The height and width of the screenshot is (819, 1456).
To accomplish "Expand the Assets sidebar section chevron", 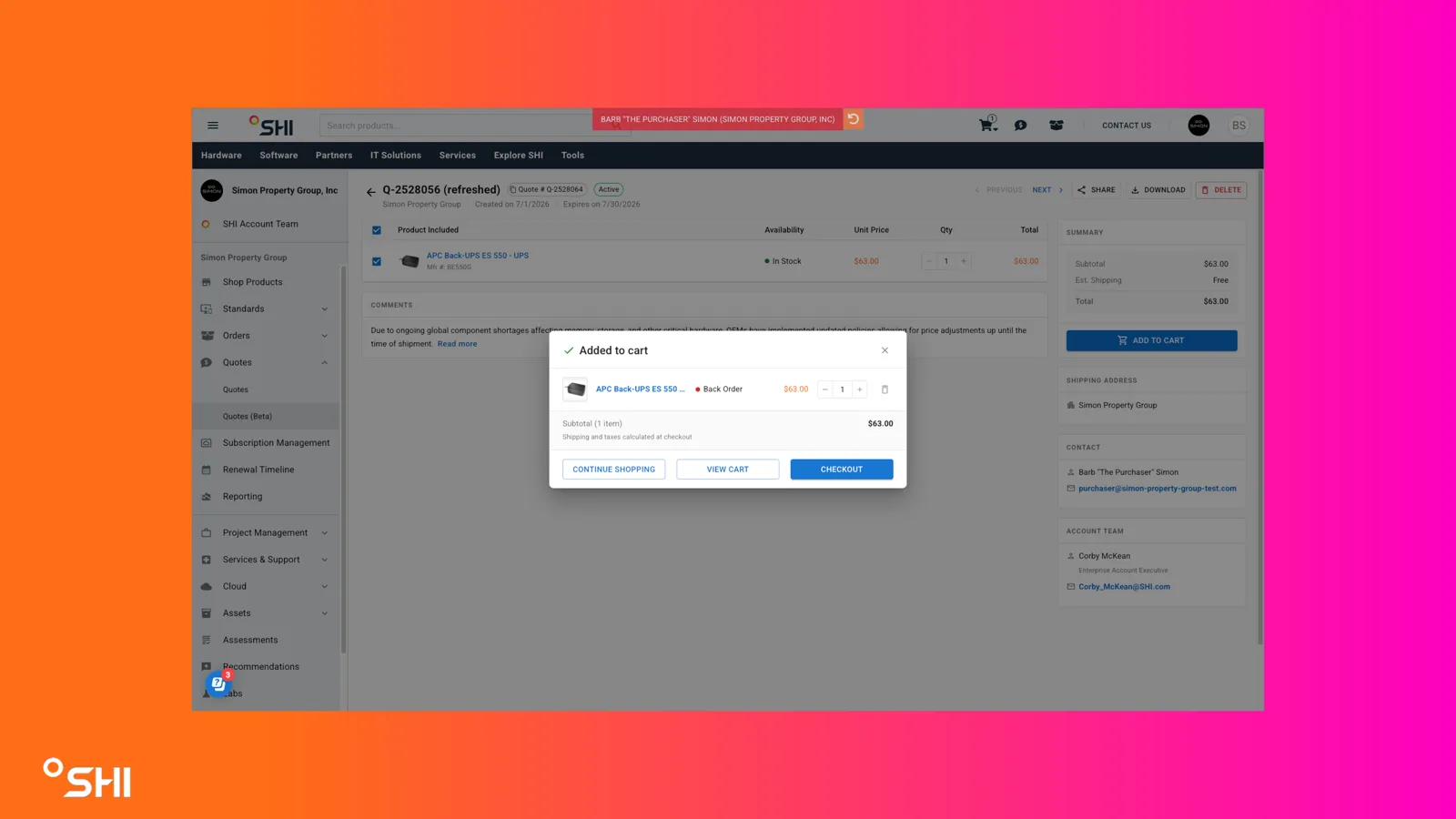I will click(325, 613).
